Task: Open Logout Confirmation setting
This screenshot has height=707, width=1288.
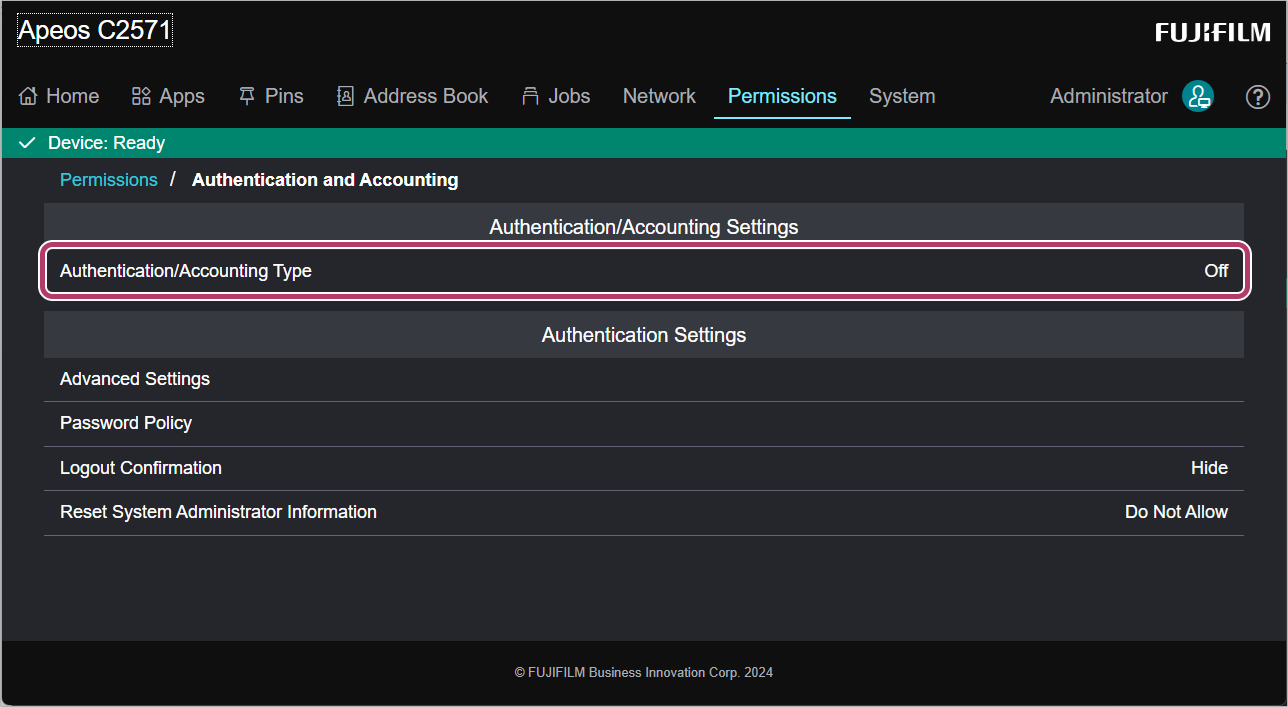Action: [x=644, y=468]
